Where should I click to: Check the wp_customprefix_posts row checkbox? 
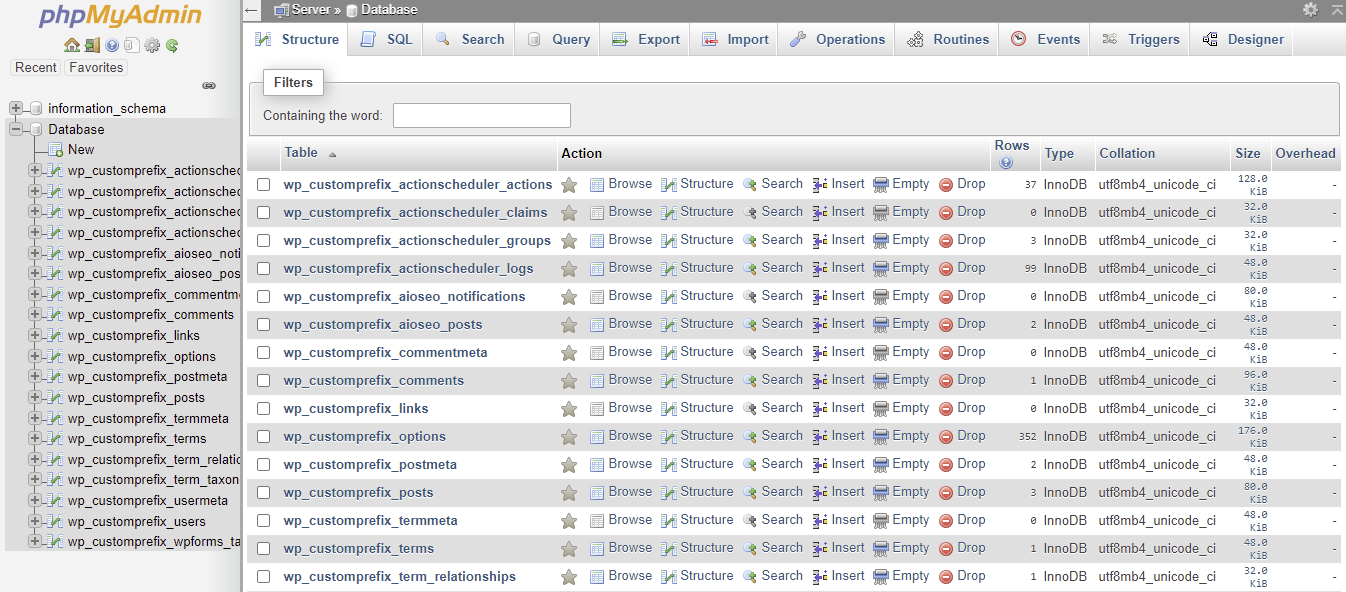263,492
